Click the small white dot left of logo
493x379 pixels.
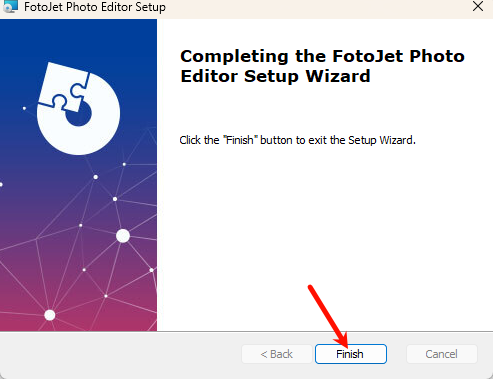pyautogui.click(x=24, y=108)
